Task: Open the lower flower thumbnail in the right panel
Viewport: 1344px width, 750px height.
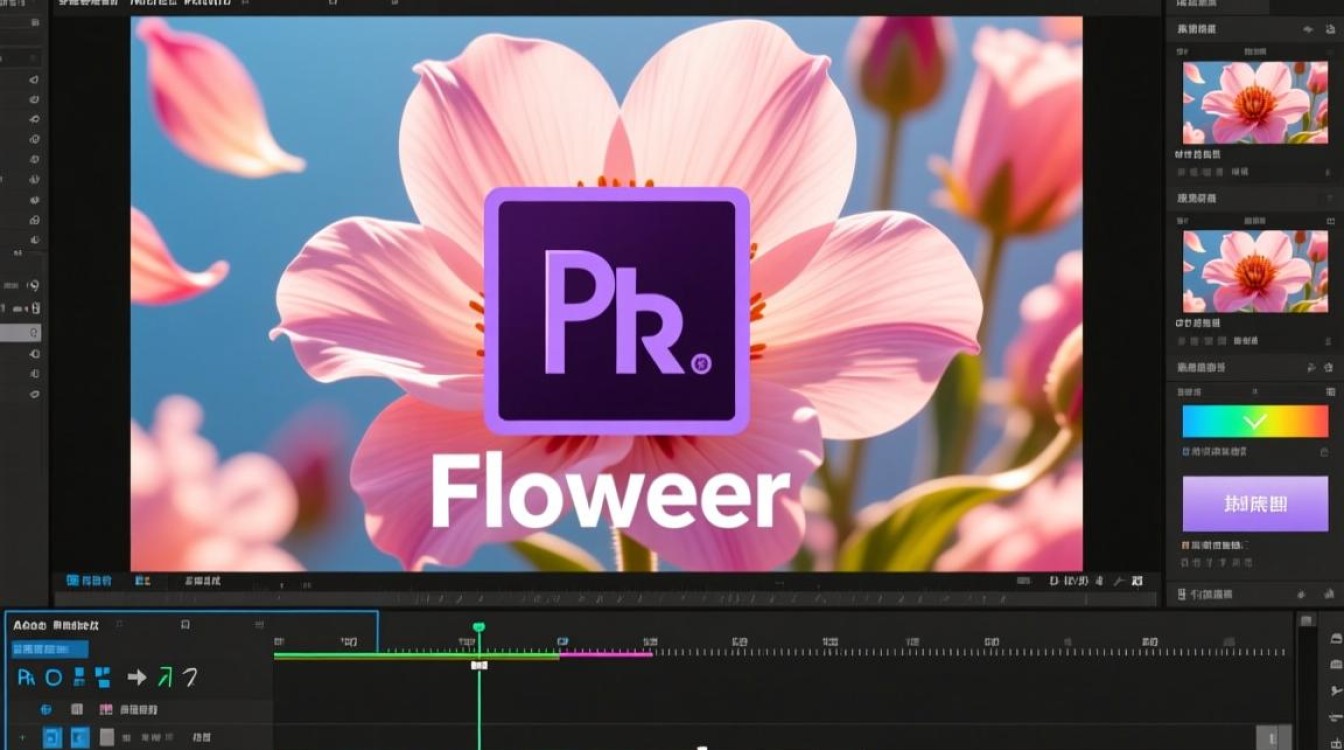Action: (x=1254, y=272)
